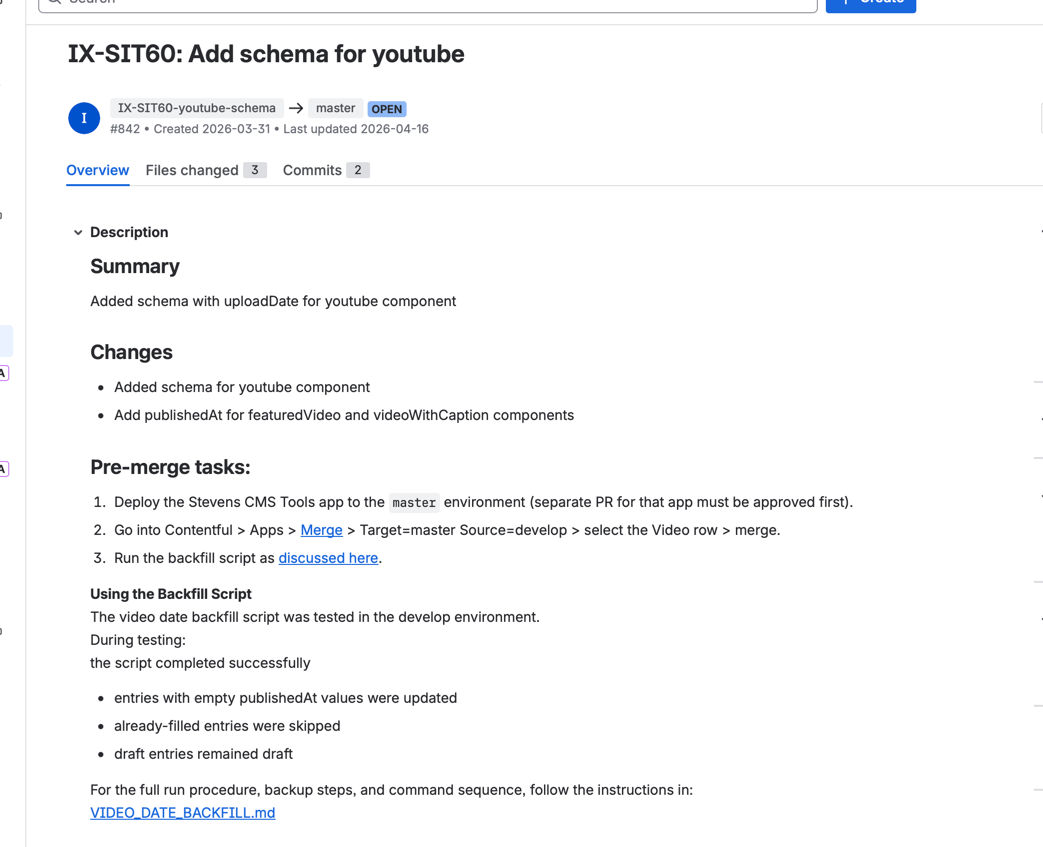
Task: Click into the Search input field
Action: 400,2
